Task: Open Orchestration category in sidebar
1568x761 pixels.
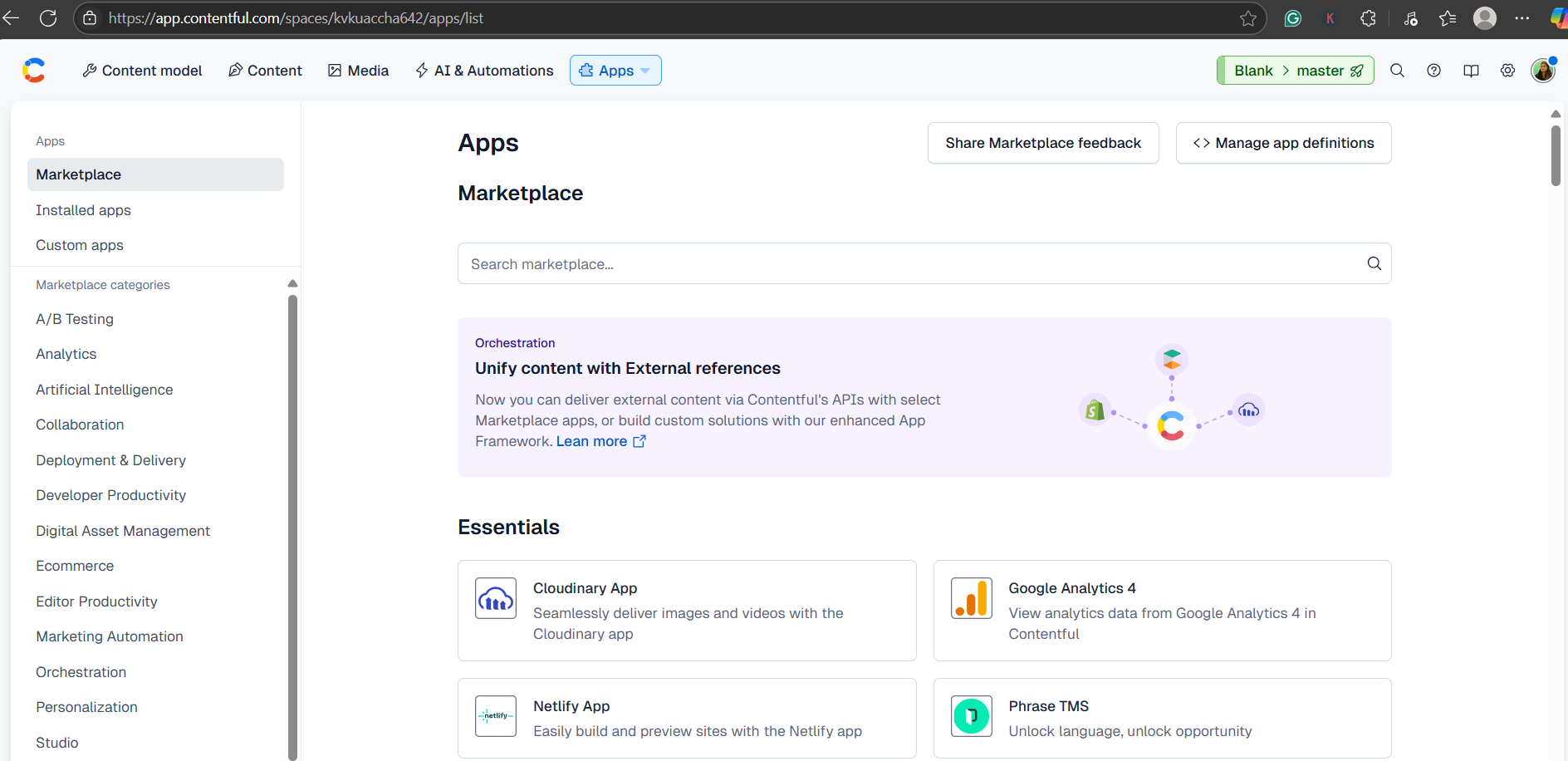Action: (x=81, y=672)
